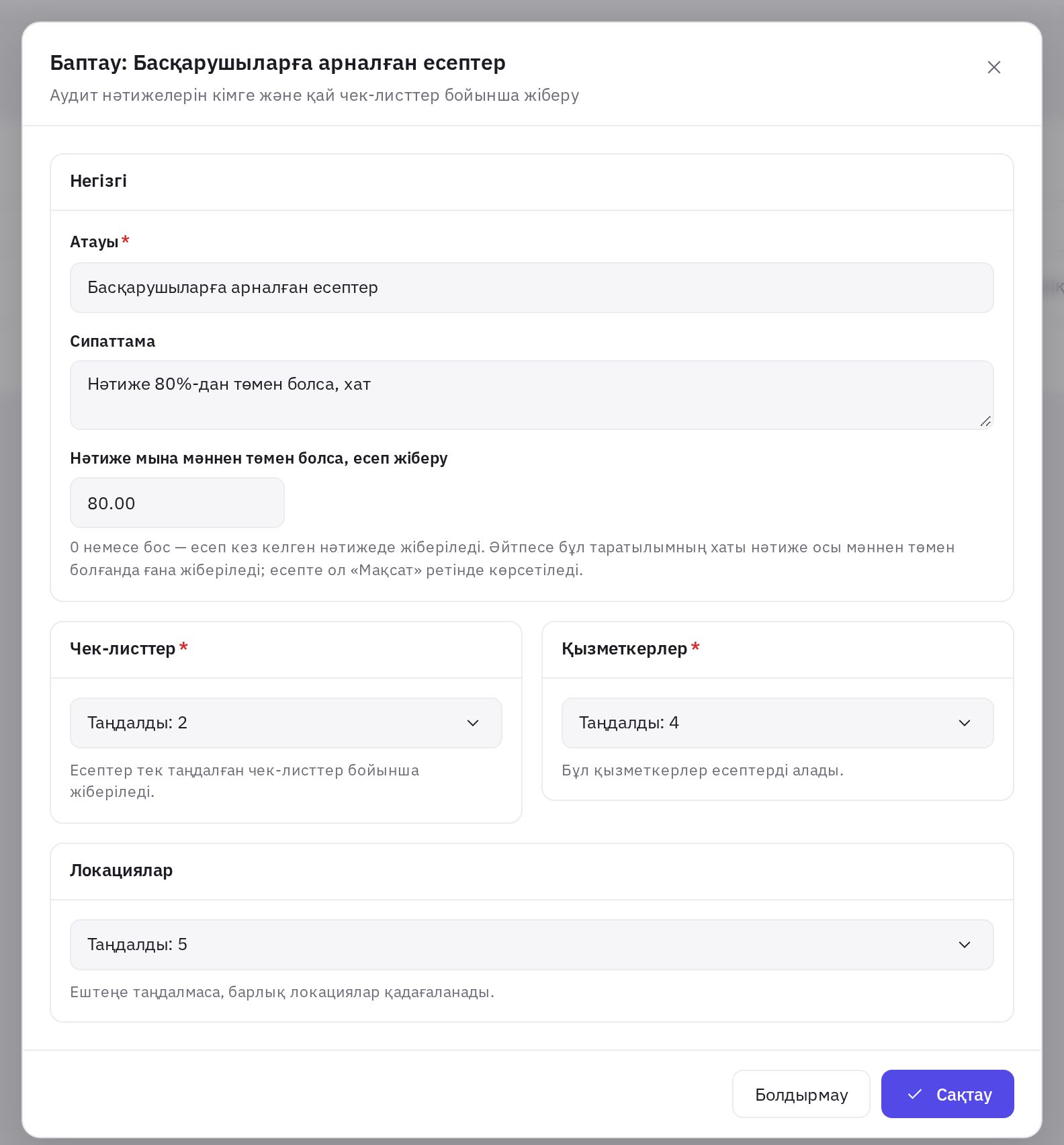Click the Сақтау save button
Image resolution: width=1064 pixels, height=1145 pixels.
tap(947, 1094)
